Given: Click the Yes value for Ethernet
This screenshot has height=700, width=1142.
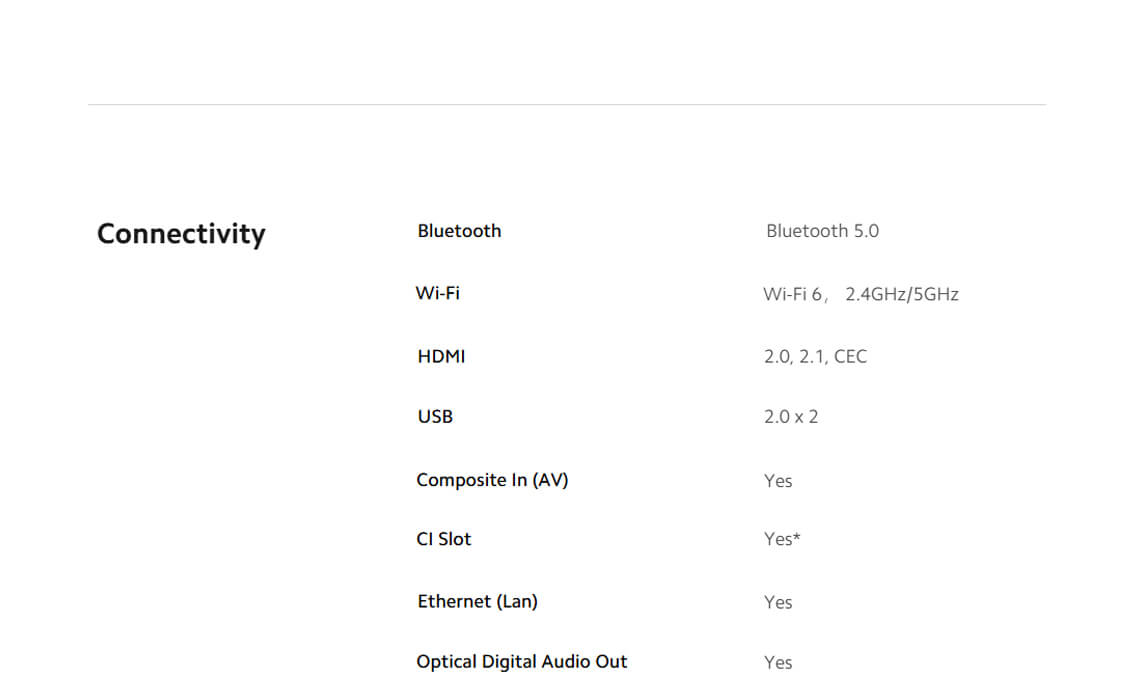Looking at the screenshot, I should coord(778,602).
